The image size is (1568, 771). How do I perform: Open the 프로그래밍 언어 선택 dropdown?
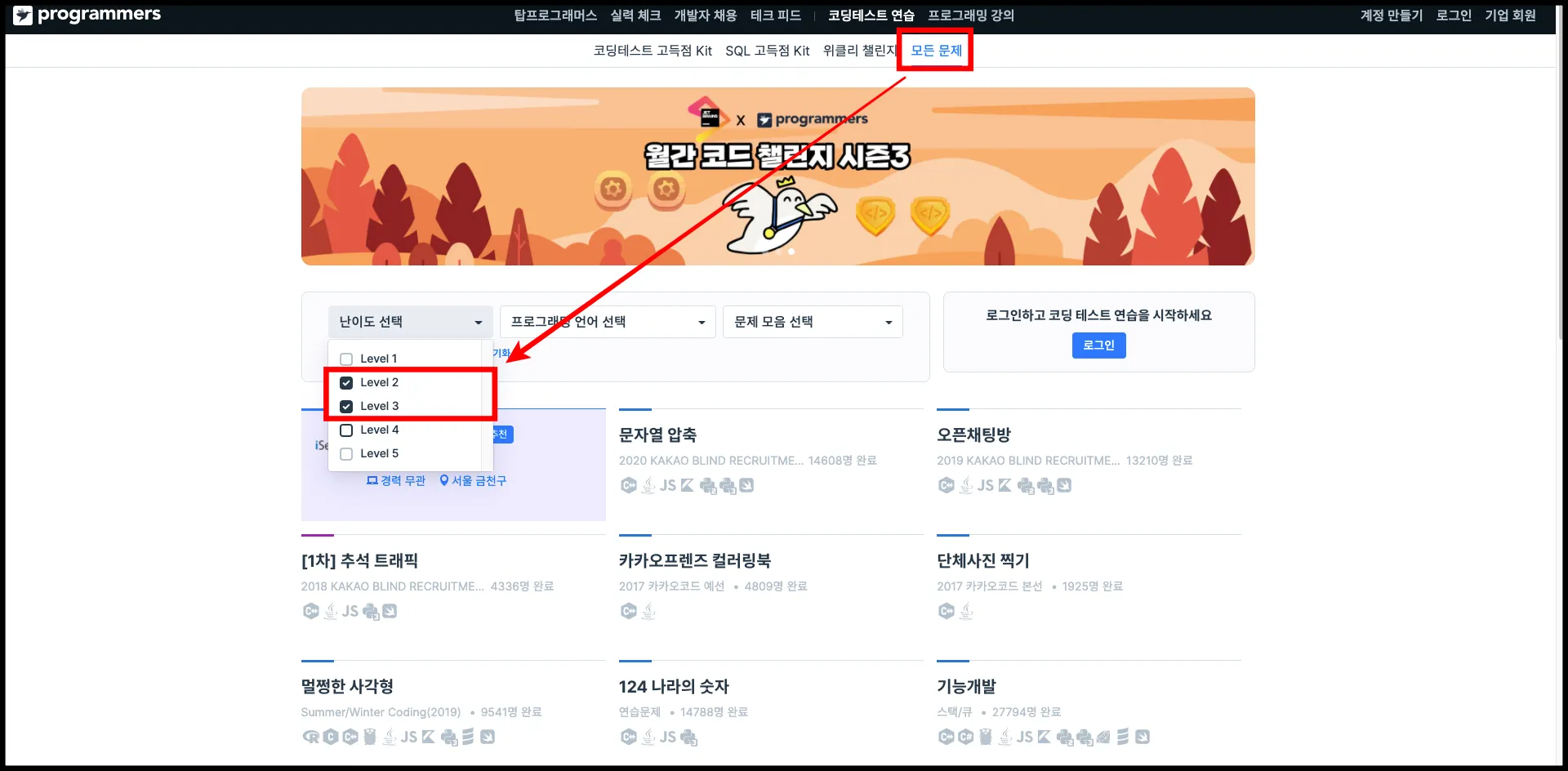[608, 322]
